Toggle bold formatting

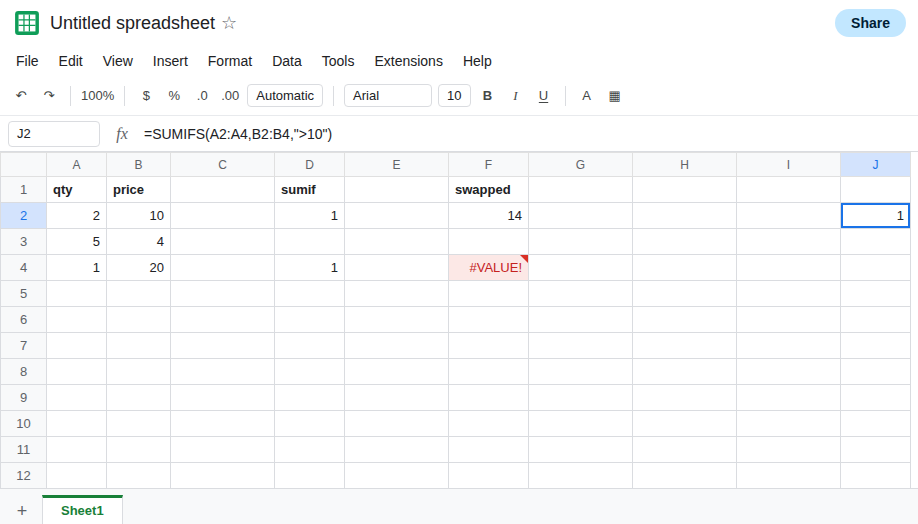point(487,95)
